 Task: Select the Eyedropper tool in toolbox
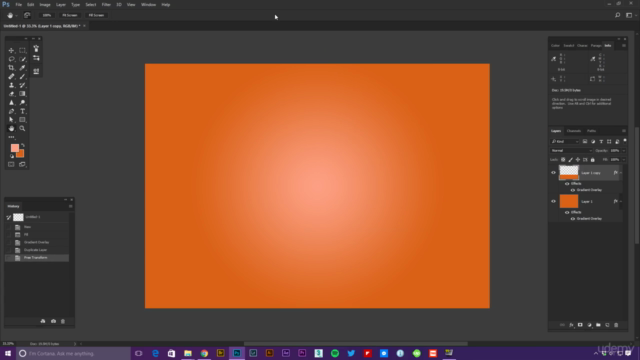point(22,68)
